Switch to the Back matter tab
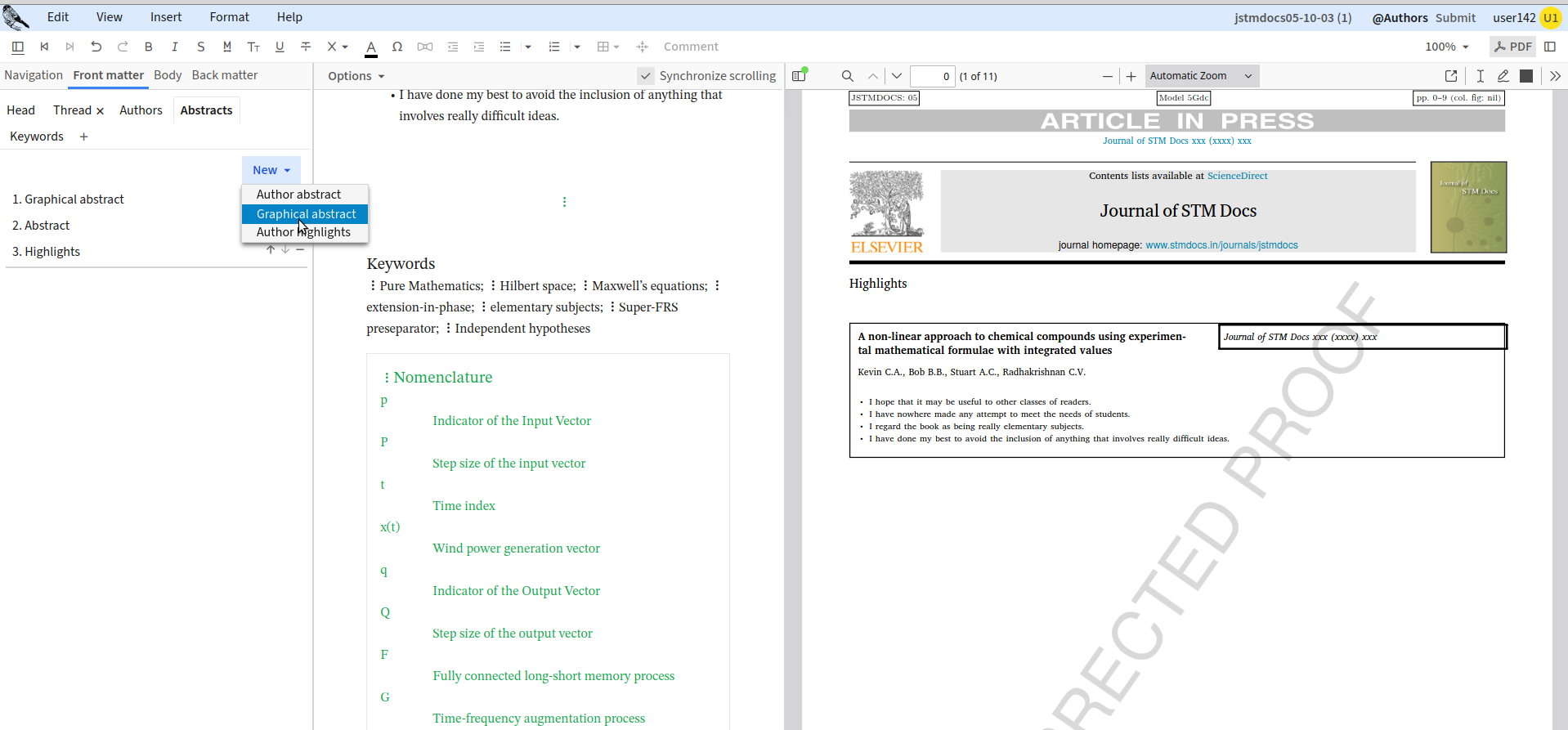The height and width of the screenshot is (730, 1568). 224,75
